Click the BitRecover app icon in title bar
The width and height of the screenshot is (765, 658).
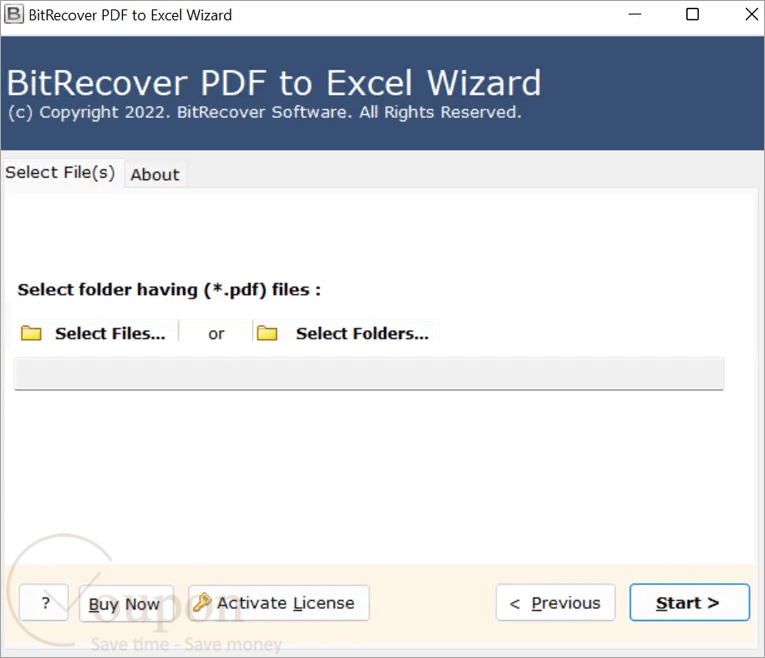coord(14,14)
